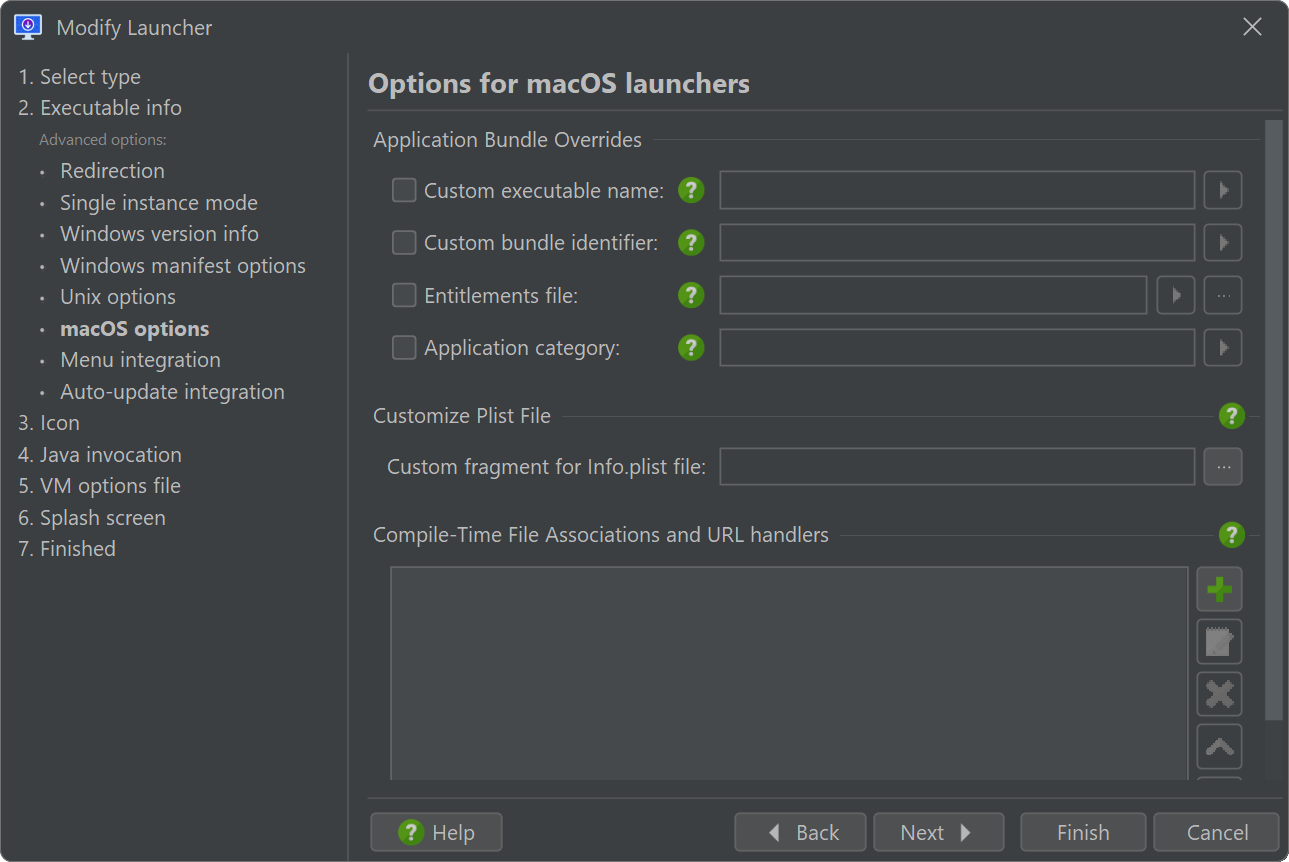Browse for custom Info.plist fragment file
The width and height of the screenshot is (1289, 862).
(x=1223, y=466)
